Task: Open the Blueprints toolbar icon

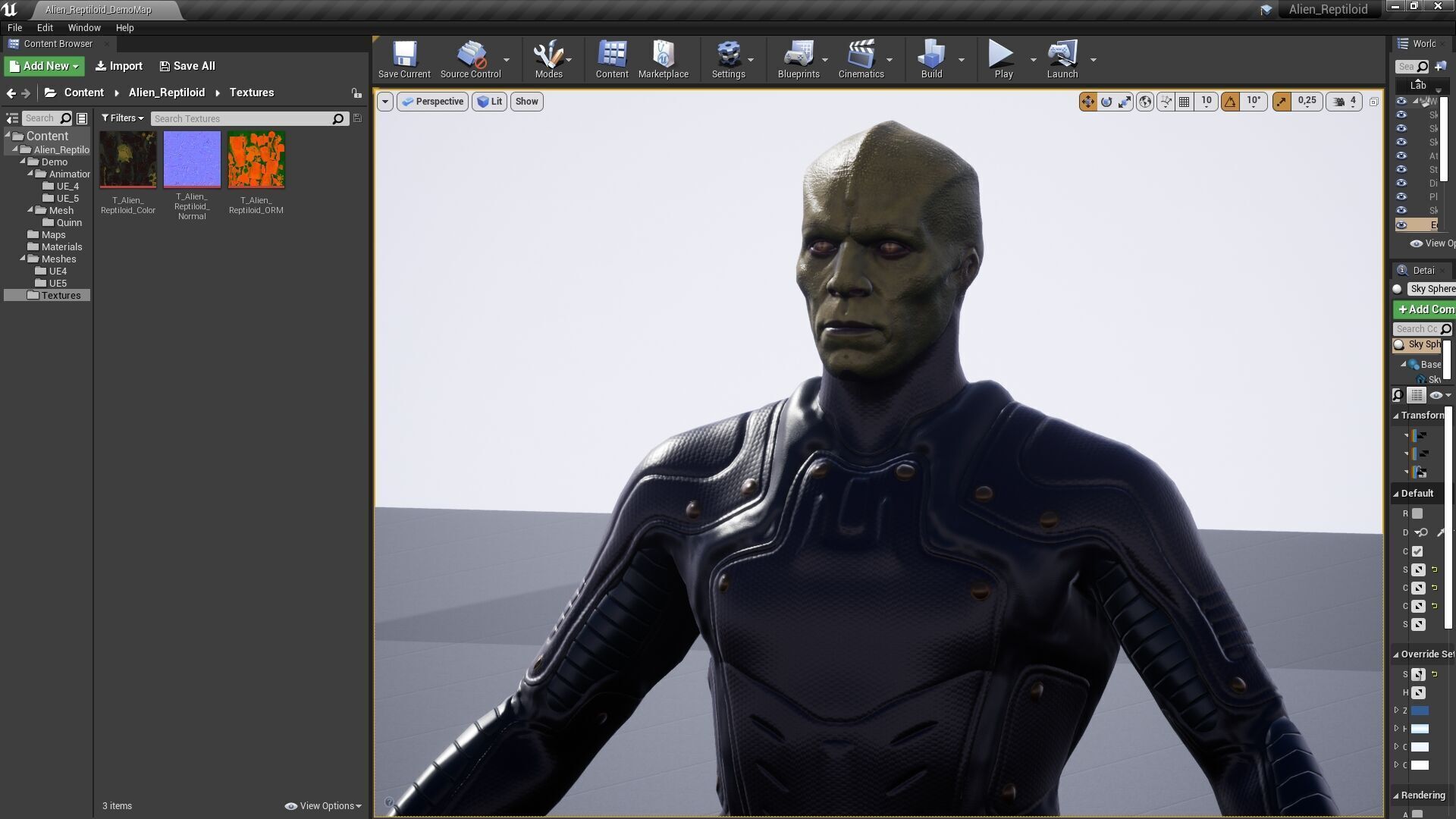Action: pos(799,59)
